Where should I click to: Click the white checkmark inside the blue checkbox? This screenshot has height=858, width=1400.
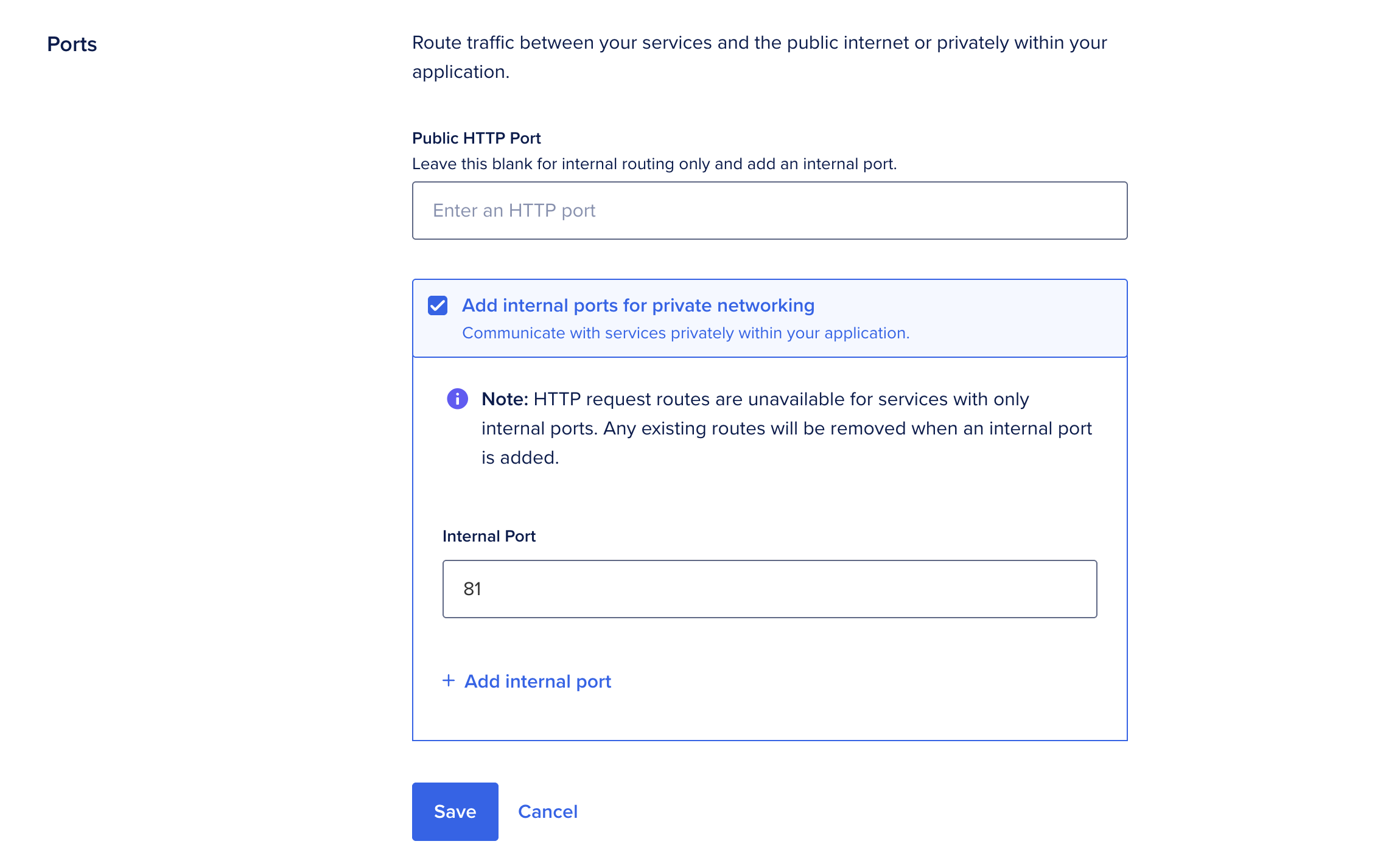[437, 305]
